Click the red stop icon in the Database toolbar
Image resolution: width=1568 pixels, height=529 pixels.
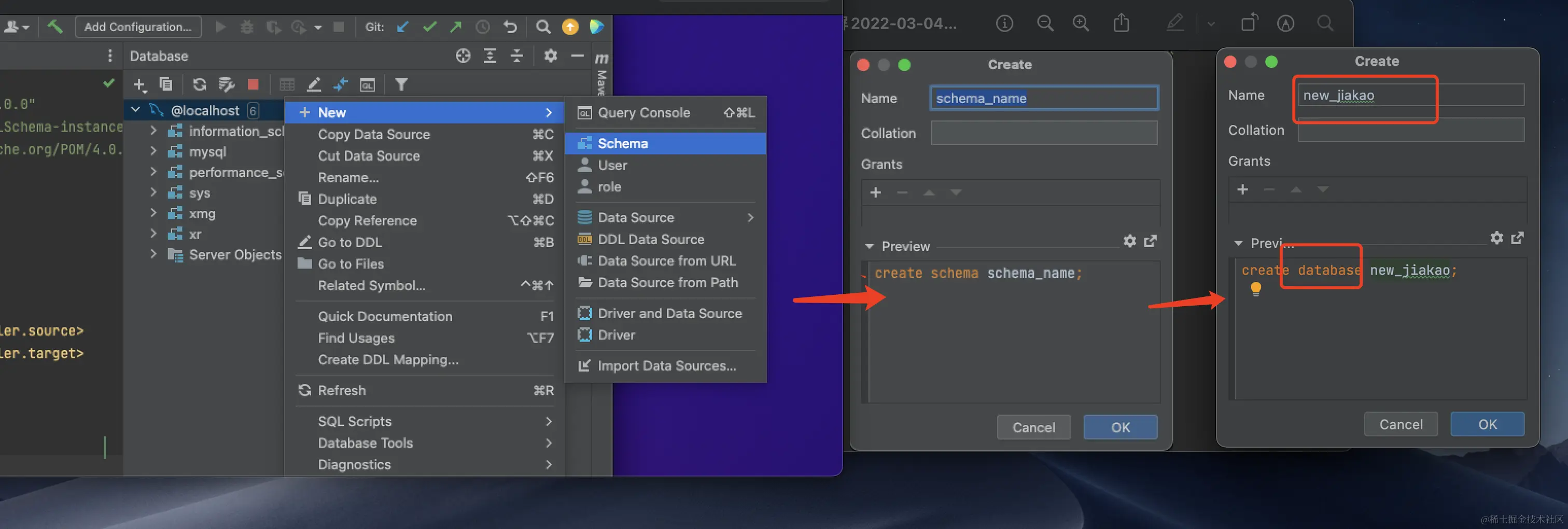[253, 84]
